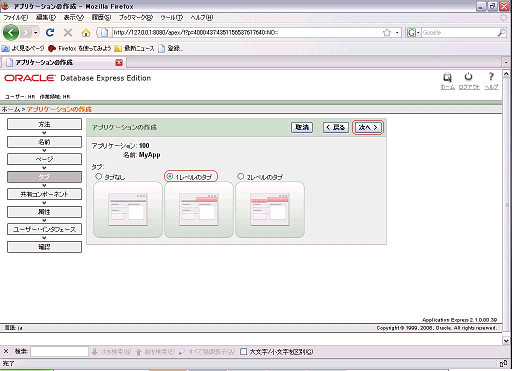Click the 確認 wizard step
The width and height of the screenshot is (512, 371).
tap(44, 247)
